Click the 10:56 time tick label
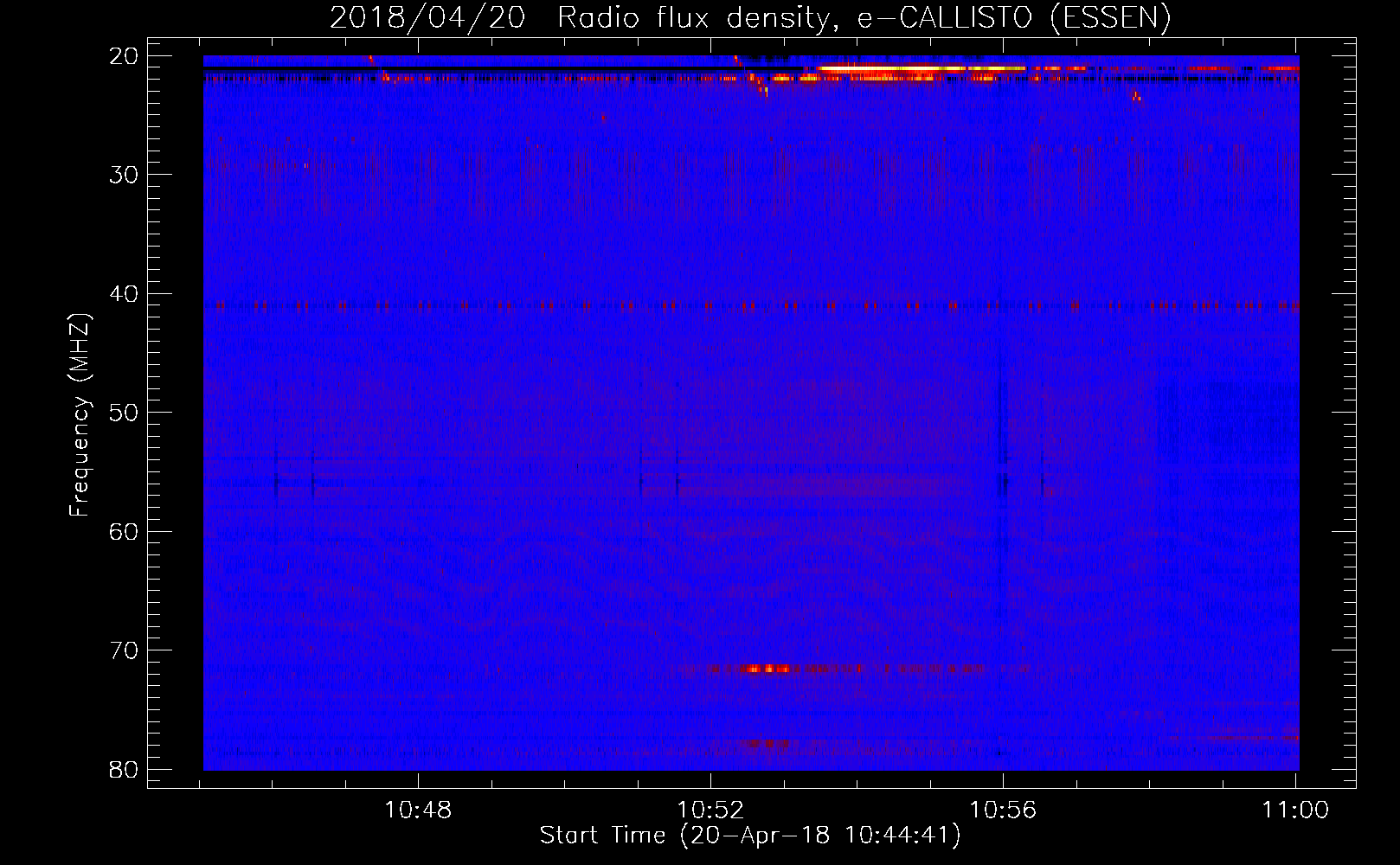 click(x=1003, y=810)
